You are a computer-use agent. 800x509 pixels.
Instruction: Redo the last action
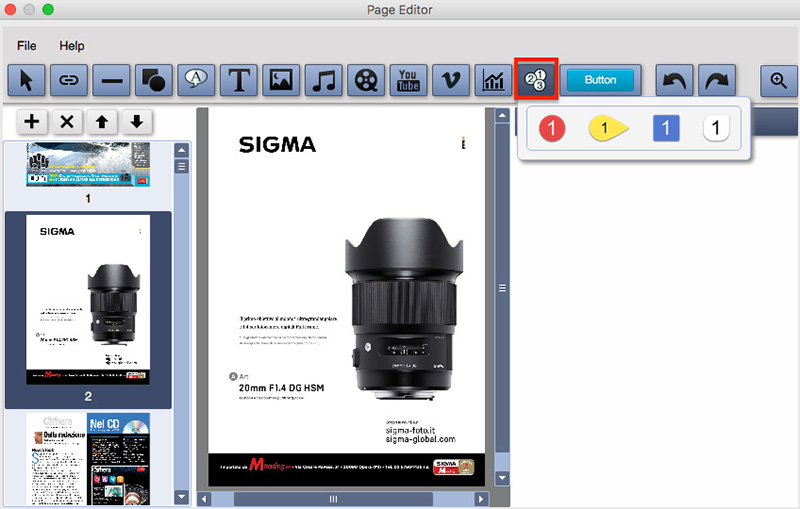[716, 80]
